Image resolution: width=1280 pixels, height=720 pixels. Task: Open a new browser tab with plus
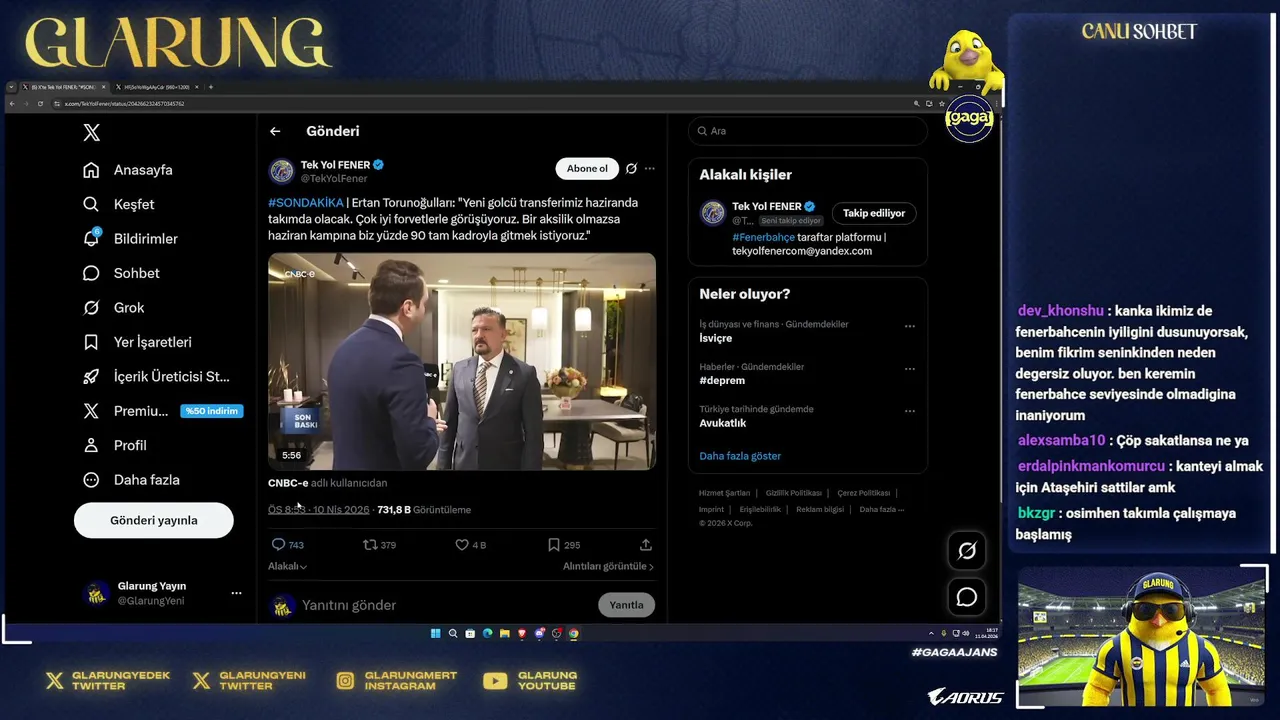(x=211, y=87)
